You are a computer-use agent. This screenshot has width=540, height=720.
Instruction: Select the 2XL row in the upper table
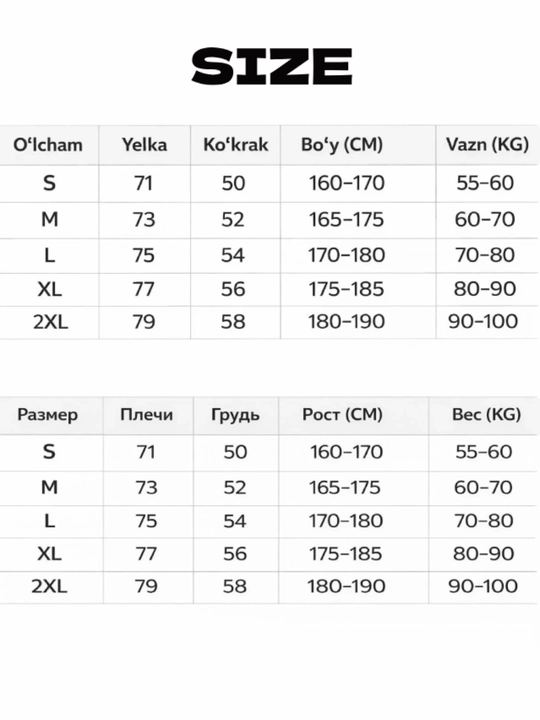[x=270, y=322]
